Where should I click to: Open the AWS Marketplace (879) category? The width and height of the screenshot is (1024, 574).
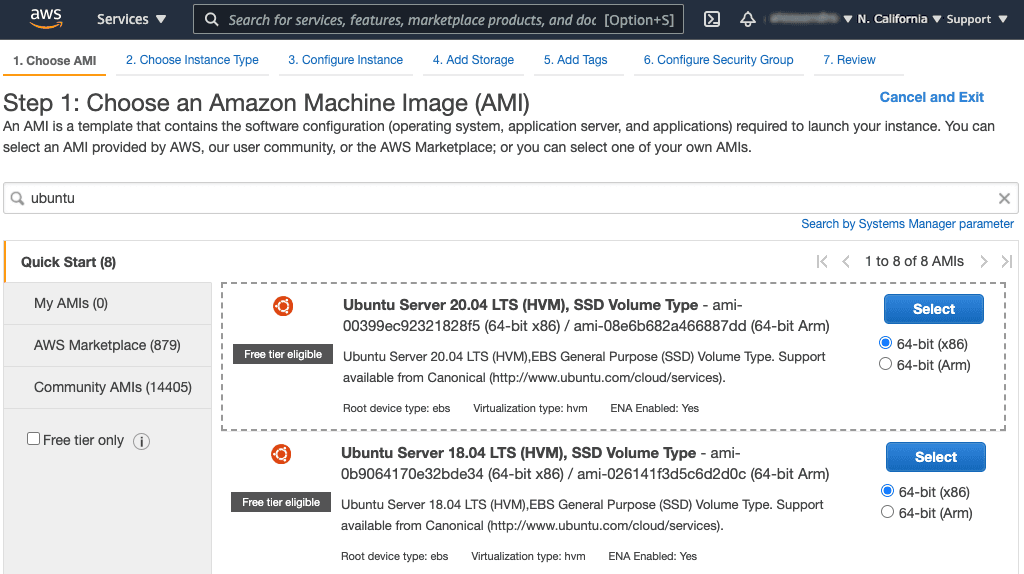coord(107,345)
